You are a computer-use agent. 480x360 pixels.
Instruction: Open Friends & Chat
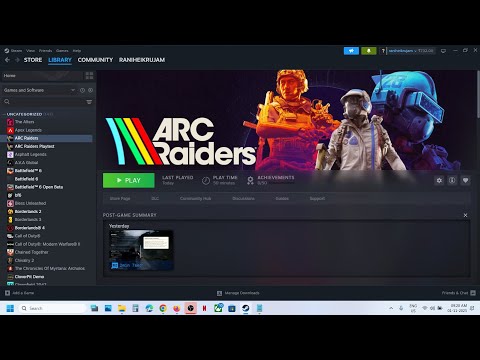(x=459, y=293)
